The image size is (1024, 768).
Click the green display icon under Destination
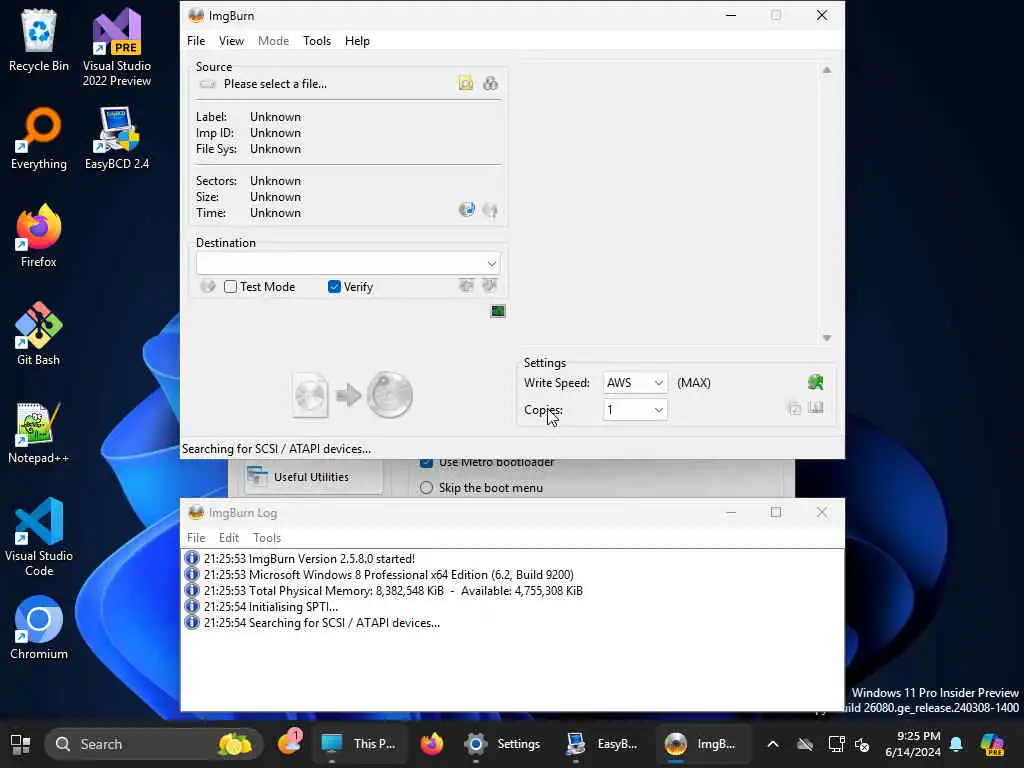tap(498, 312)
